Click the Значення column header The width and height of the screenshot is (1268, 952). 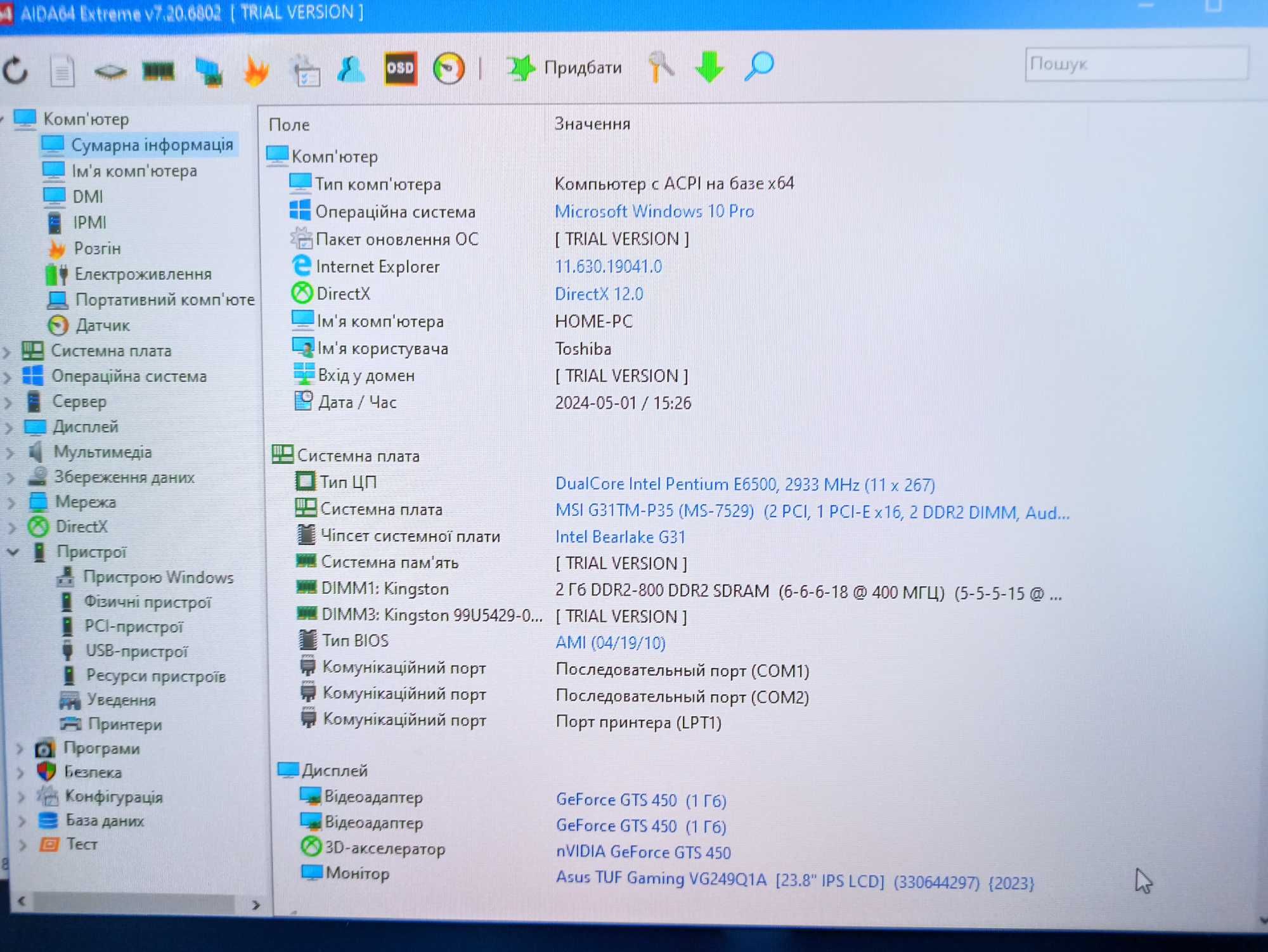tap(592, 124)
